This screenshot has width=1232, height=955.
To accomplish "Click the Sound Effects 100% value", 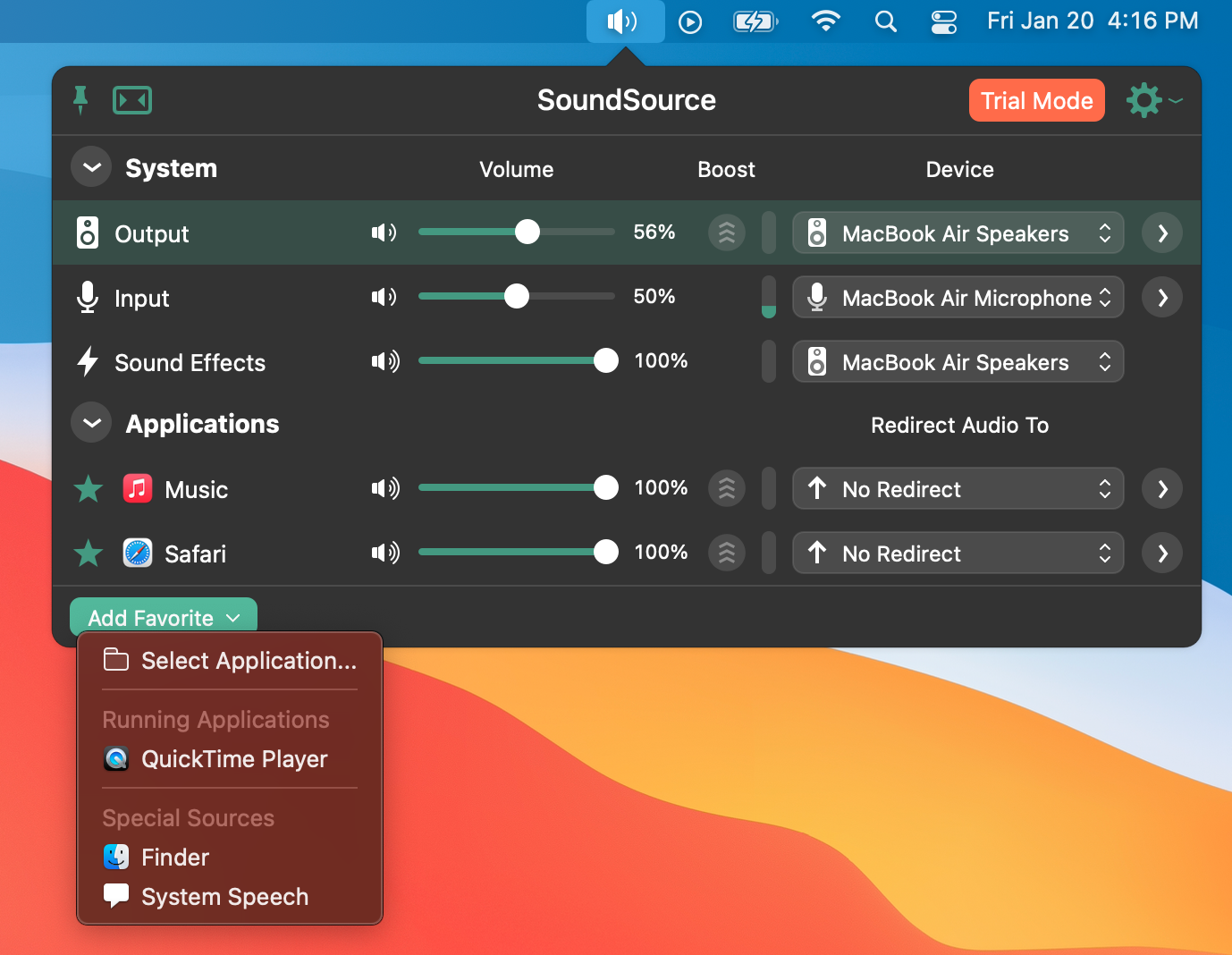I will point(661,360).
